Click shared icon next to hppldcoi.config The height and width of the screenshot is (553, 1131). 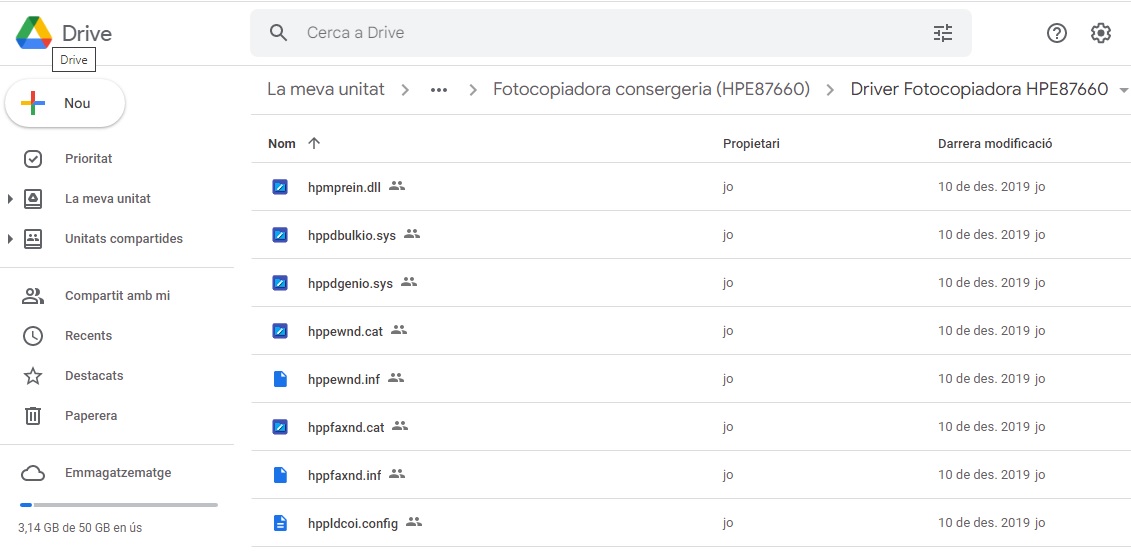click(x=413, y=521)
